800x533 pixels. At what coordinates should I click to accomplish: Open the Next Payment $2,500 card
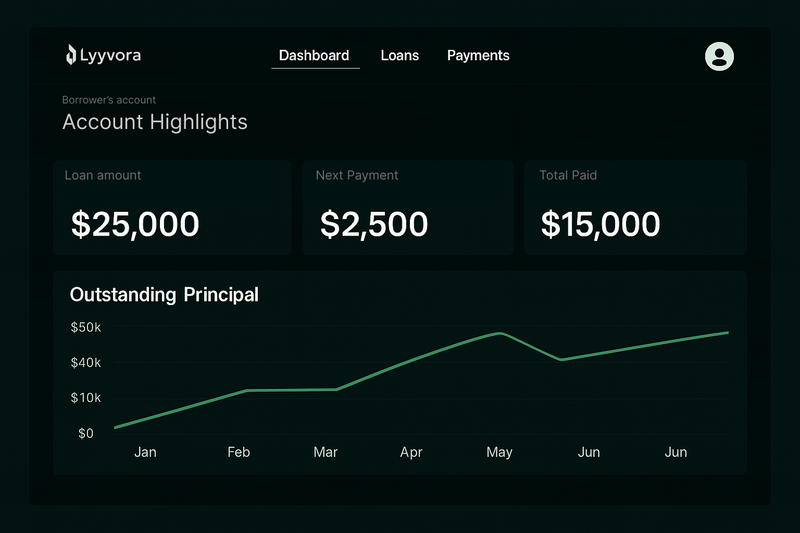pos(408,207)
